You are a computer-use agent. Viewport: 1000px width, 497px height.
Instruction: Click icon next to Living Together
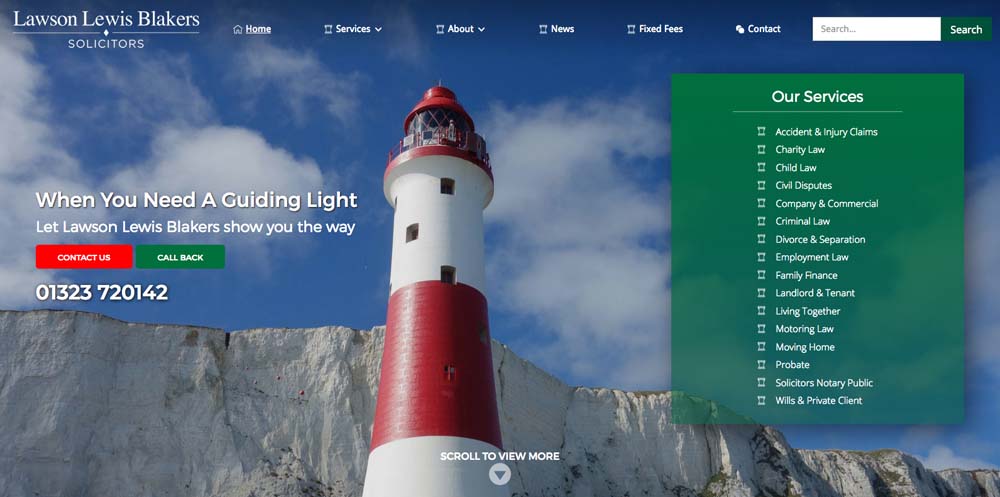(761, 310)
